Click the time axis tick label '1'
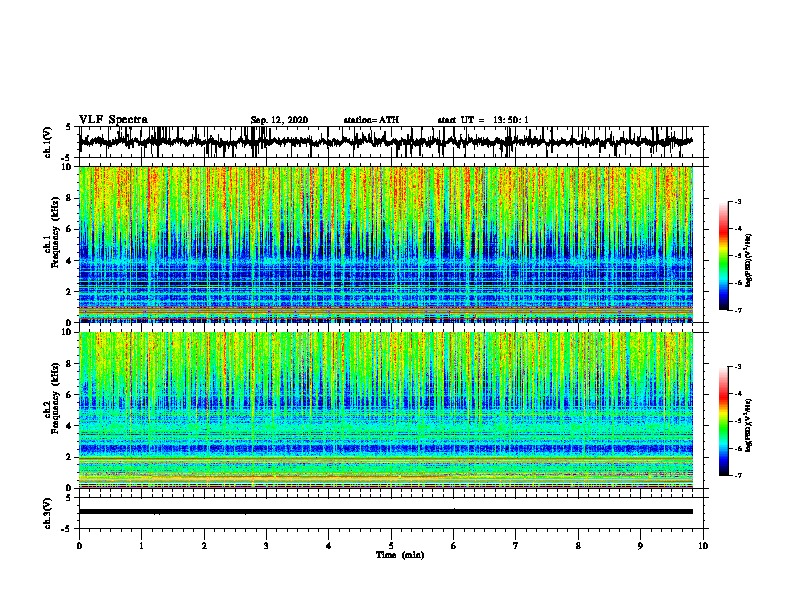Image resolution: width=792 pixels, height=612 pixels. (141, 546)
